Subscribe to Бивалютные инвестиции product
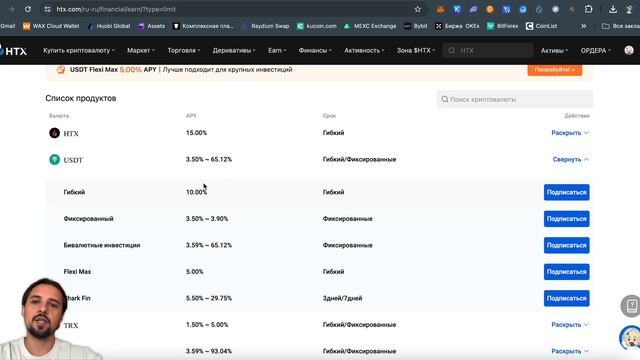This screenshot has height=360, width=640. coord(567,245)
